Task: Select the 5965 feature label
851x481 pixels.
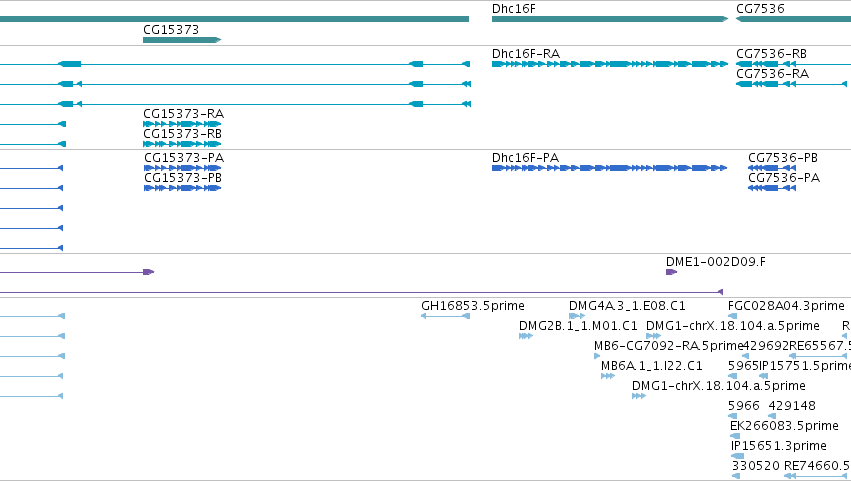Action: [743, 366]
